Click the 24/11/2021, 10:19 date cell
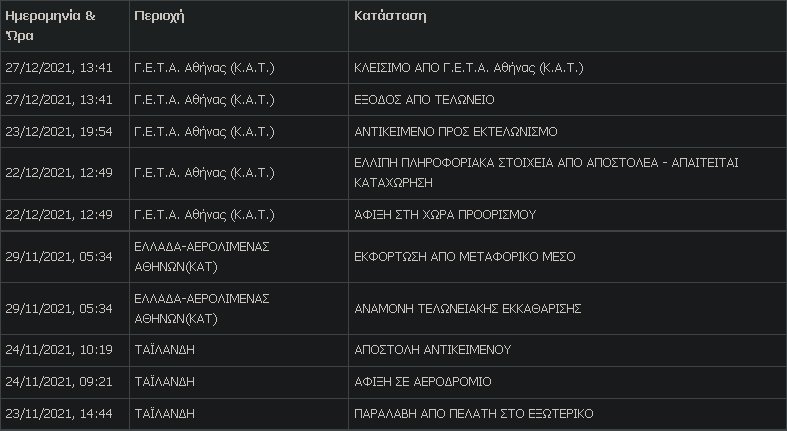The height and width of the screenshot is (431, 787). (x=59, y=350)
